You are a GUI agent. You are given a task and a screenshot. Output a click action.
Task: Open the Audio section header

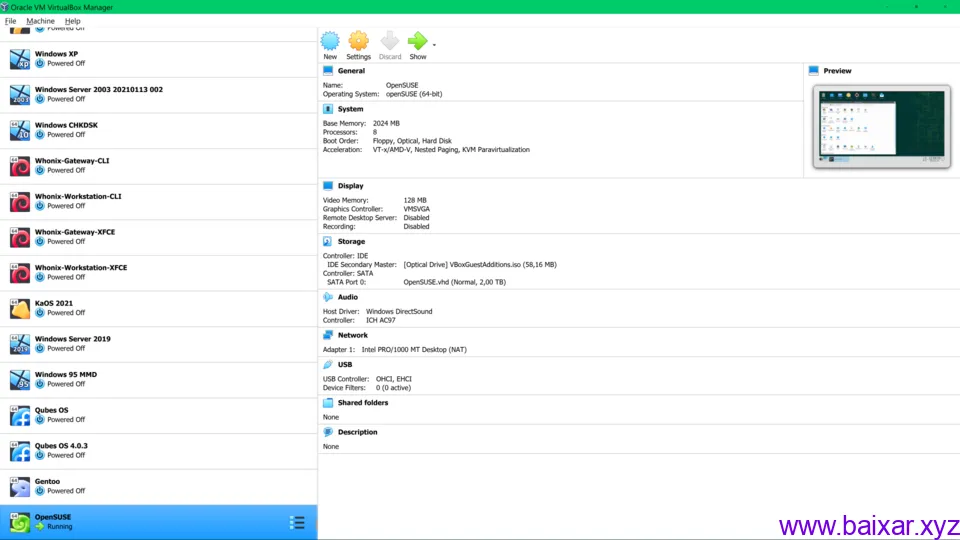tap(348, 297)
